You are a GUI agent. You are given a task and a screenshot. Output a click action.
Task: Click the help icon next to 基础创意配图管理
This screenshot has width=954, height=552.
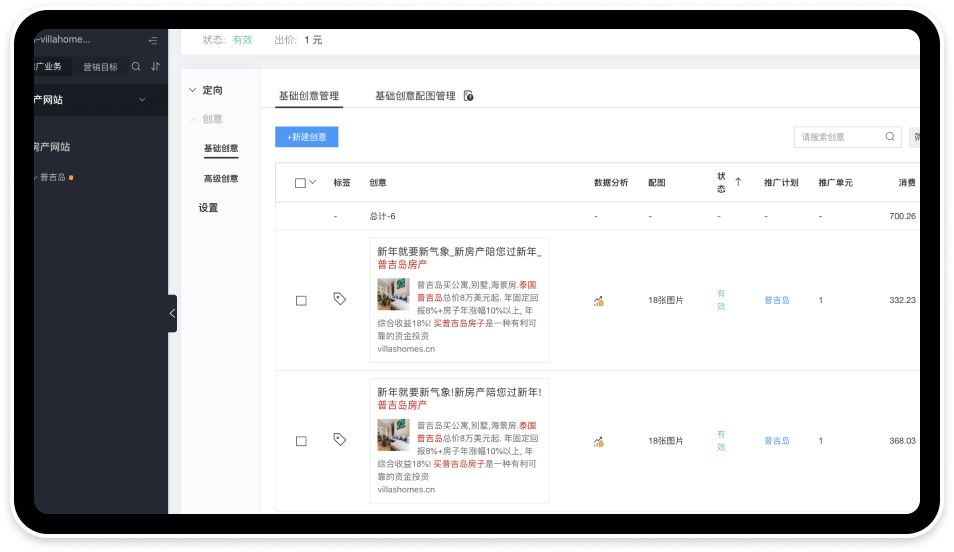click(x=469, y=97)
